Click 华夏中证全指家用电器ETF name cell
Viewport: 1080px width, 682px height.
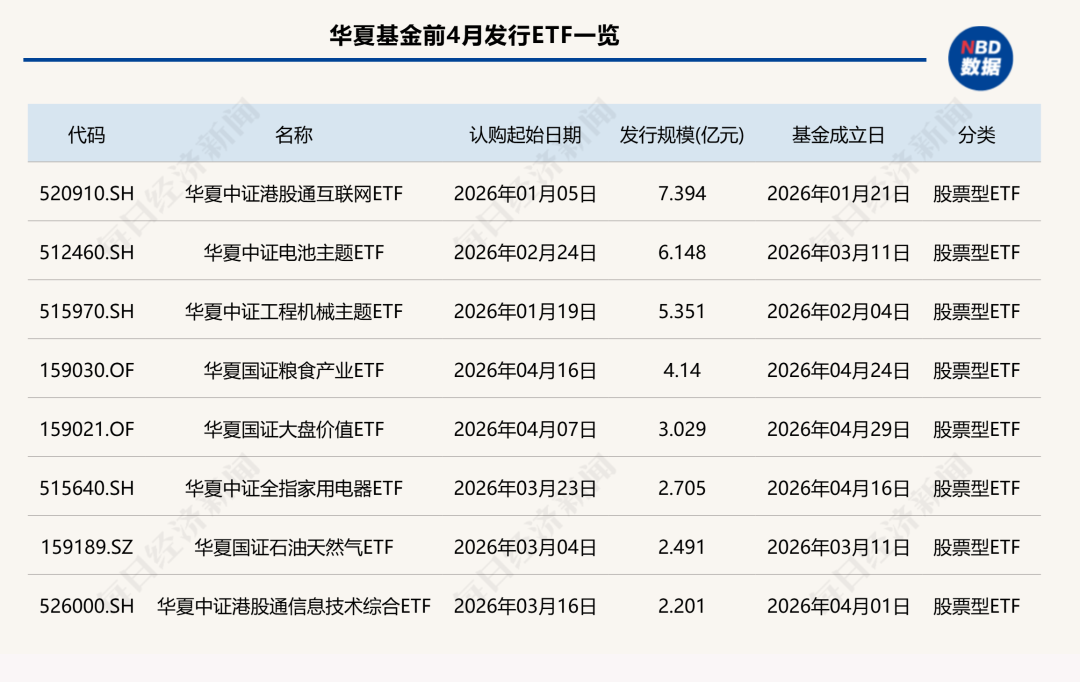click(x=293, y=488)
